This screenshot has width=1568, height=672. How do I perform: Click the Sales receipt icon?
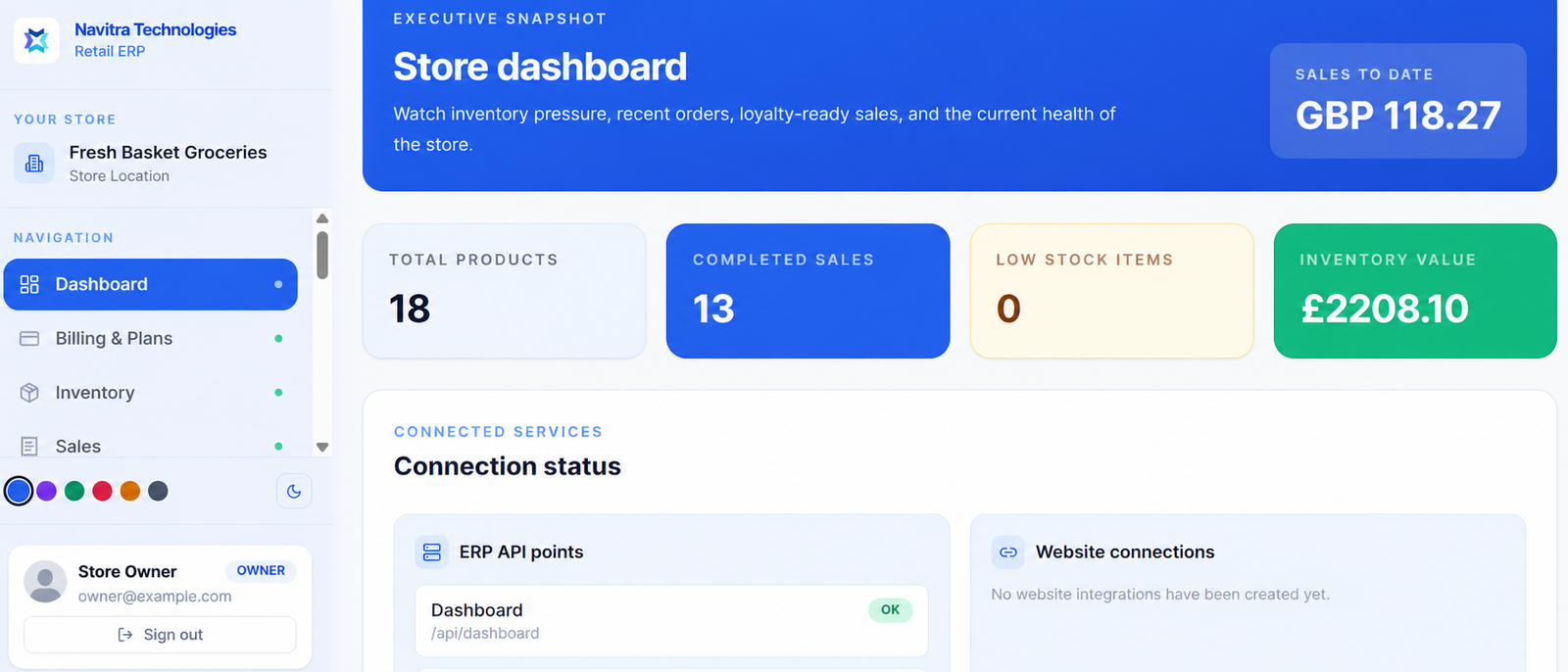[x=29, y=447]
